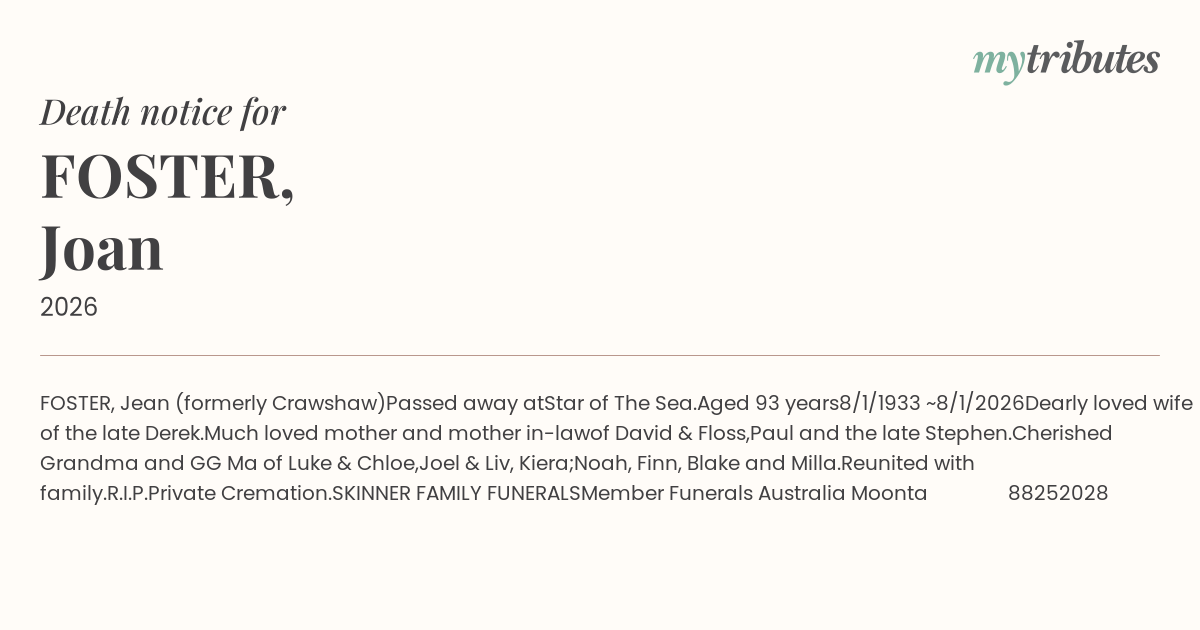Click the 'Dearly loved wife' phrase
The width and height of the screenshot is (1200, 630).
1108,403
